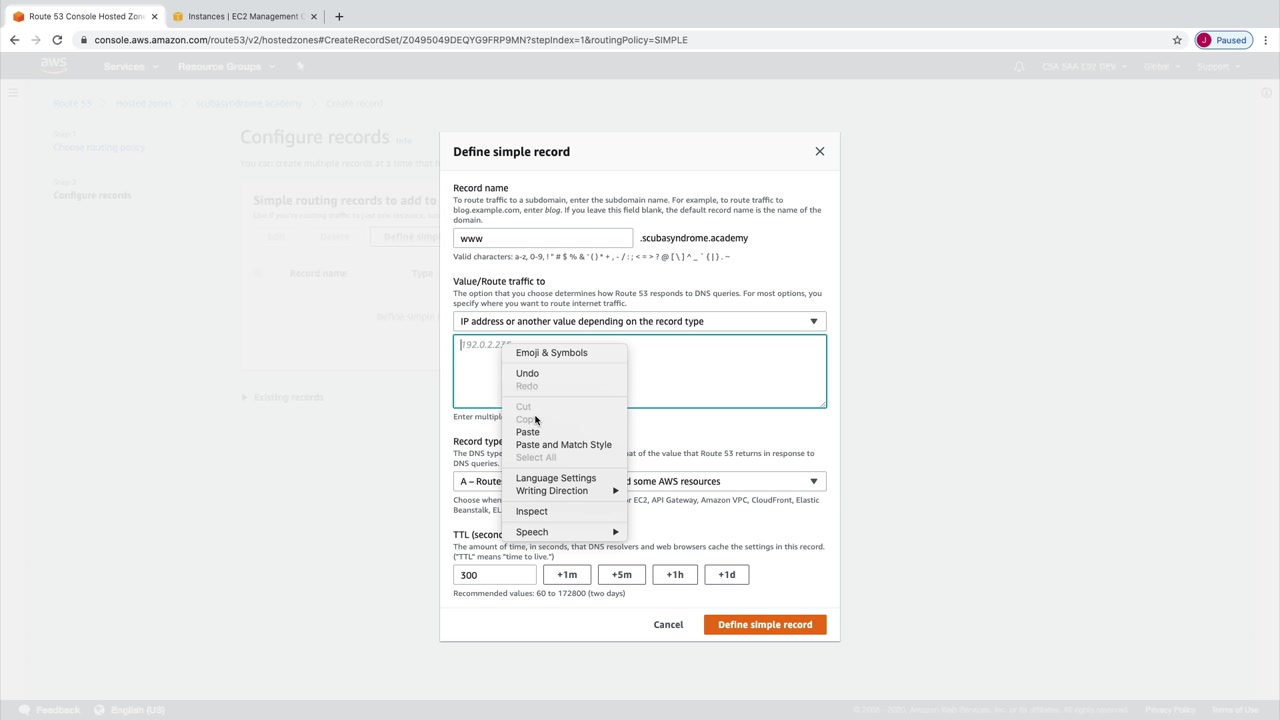The height and width of the screenshot is (720, 1280).
Task: Expand the Speech submenu
Action: tap(564, 532)
